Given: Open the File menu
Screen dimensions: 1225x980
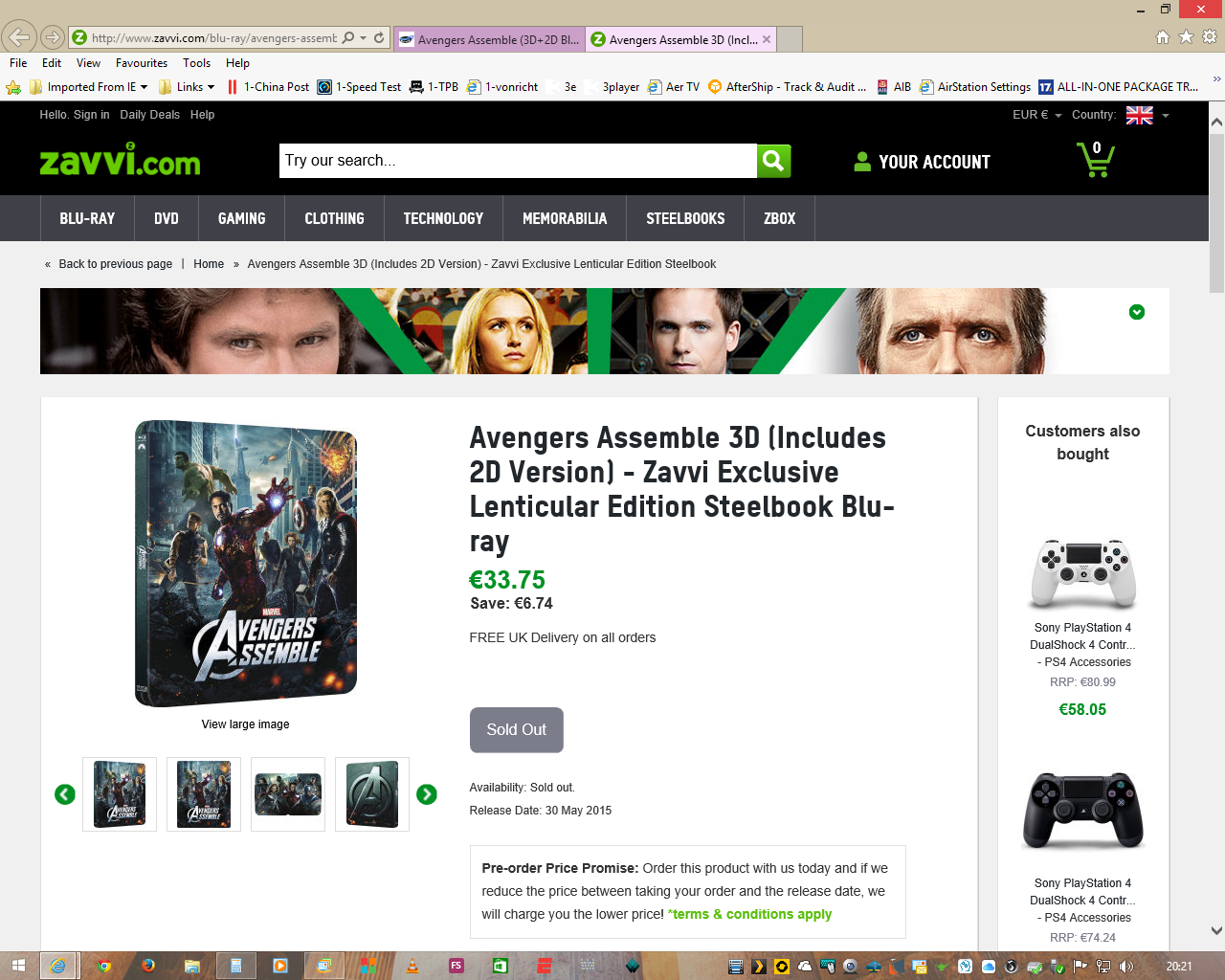Looking at the screenshot, I should tap(18, 63).
